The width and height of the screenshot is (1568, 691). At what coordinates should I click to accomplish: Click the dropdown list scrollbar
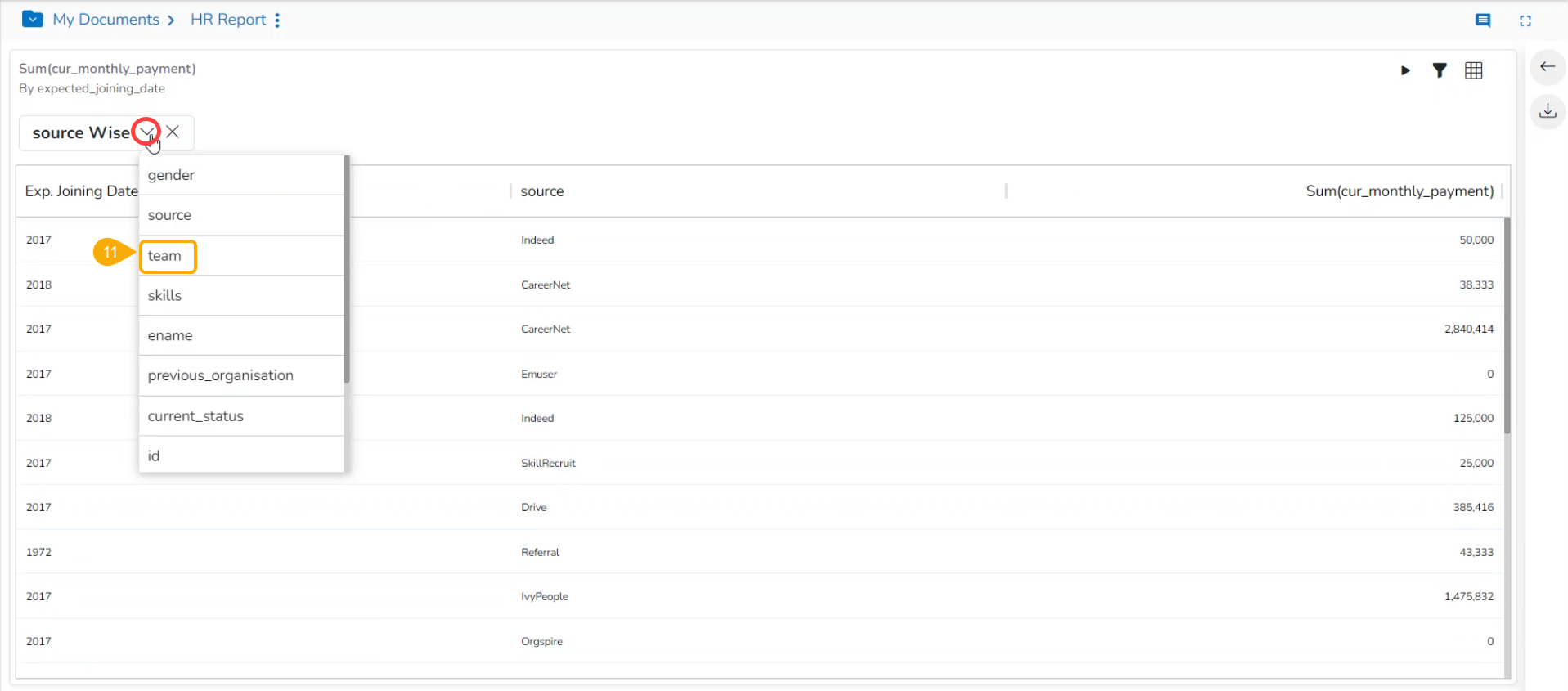pyautogui.click(x=347, y=270)
